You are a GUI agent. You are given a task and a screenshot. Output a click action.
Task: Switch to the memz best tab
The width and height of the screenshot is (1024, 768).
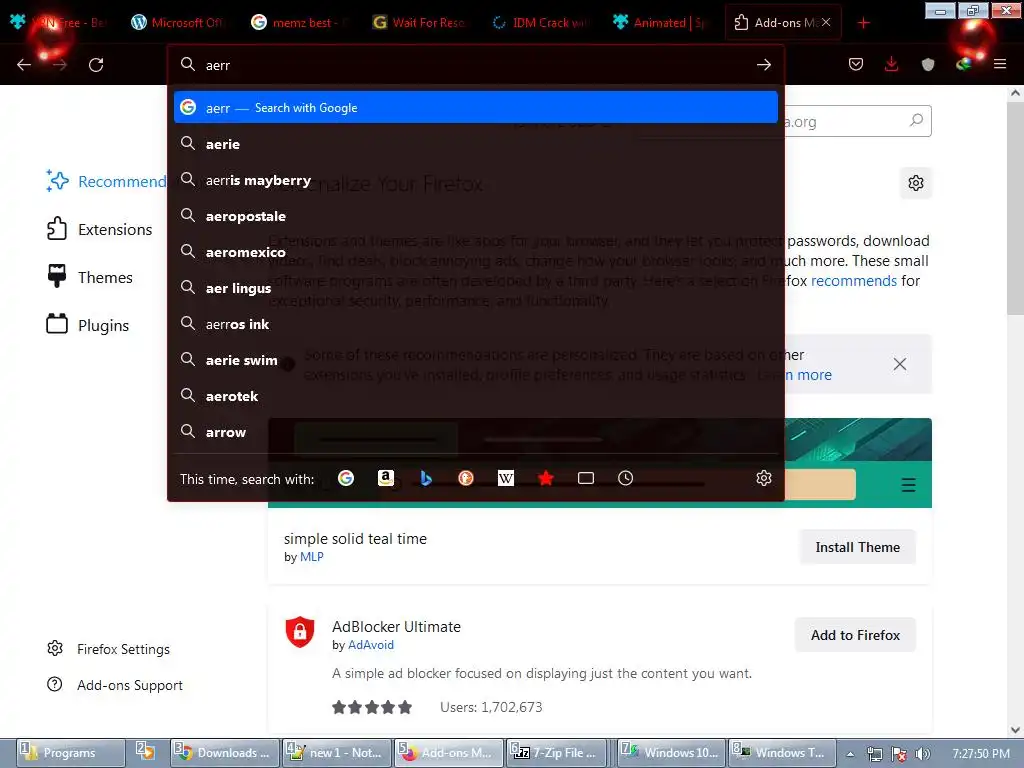point(297,23)
